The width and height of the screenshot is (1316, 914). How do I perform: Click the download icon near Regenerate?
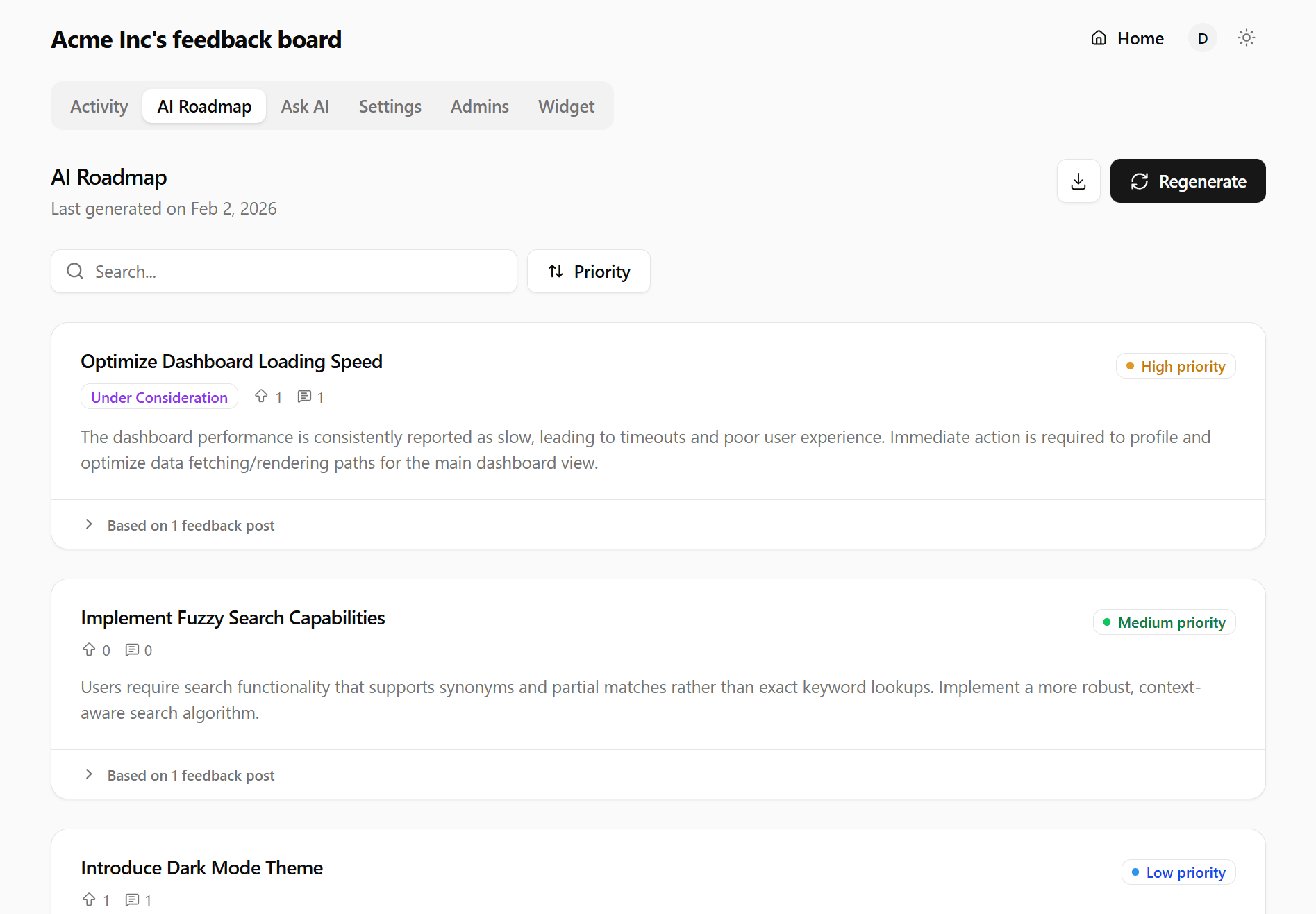[x=1078, y=181]
